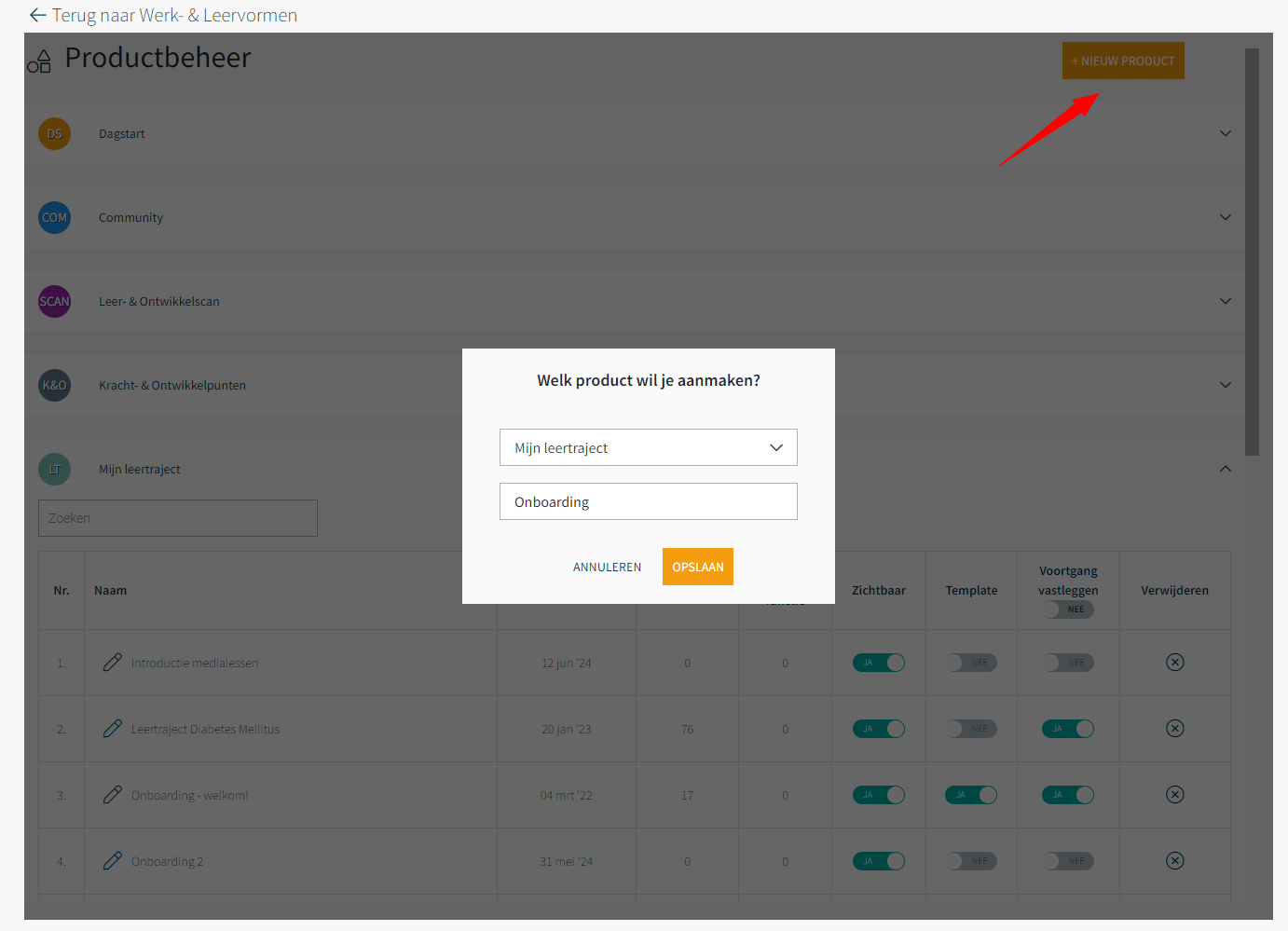Remove Onboarding - welkom! using the delete icon
This screenshot has width=1288, height=931.
click(x=1174, y=795)
